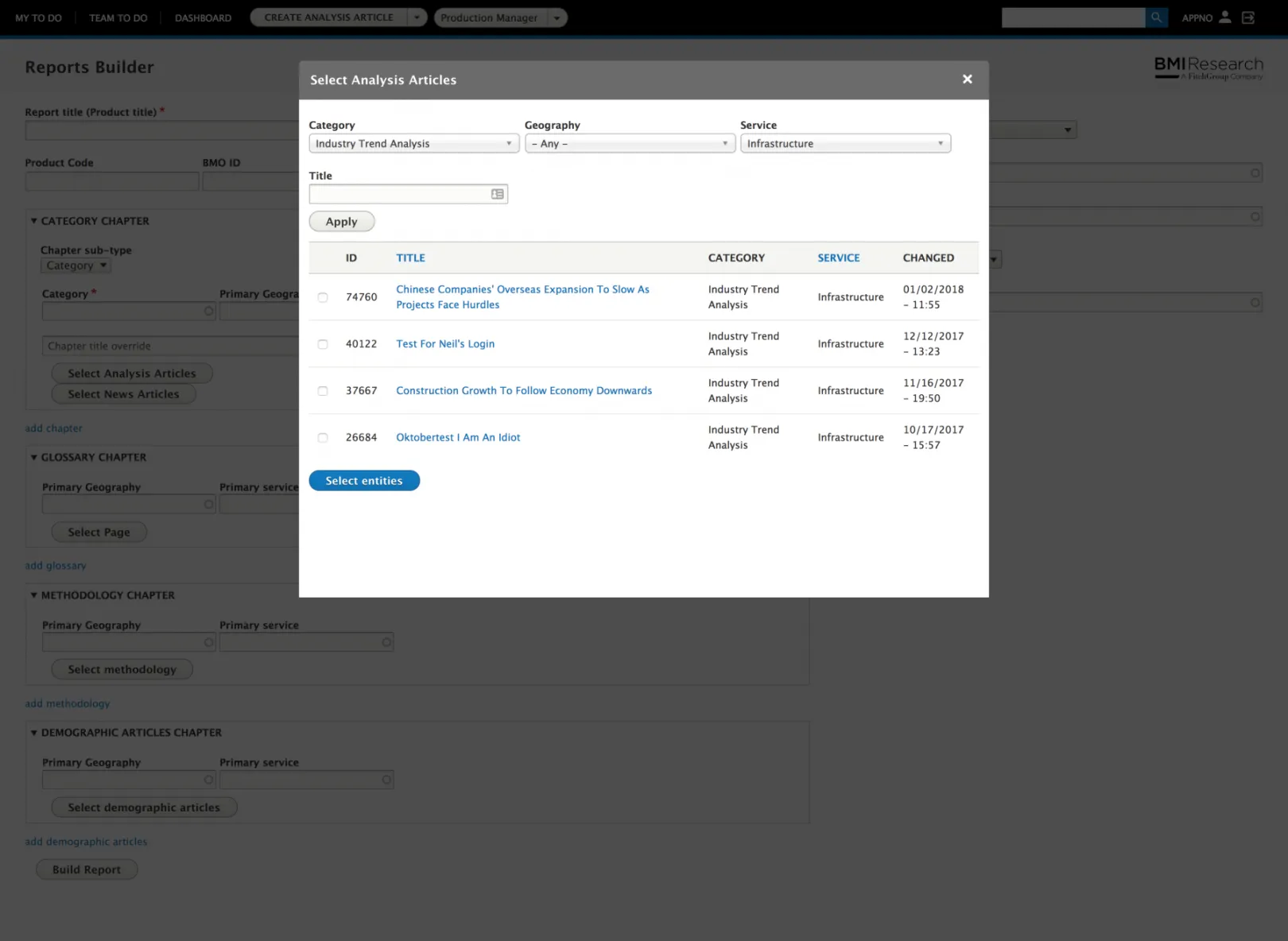Click the Category Chapter Category autocomplete field
The image size is (1288, 941).
tap(129, 311)
